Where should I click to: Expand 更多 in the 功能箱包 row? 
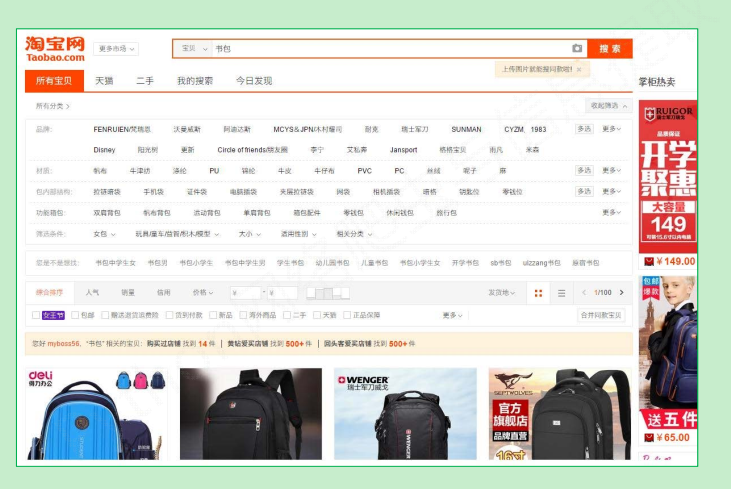point(611,212)
